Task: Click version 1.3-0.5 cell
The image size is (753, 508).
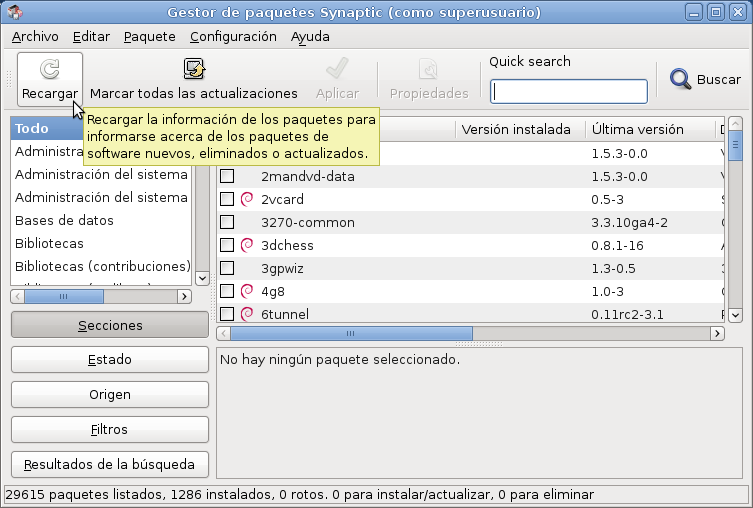Action: (613, 268)
